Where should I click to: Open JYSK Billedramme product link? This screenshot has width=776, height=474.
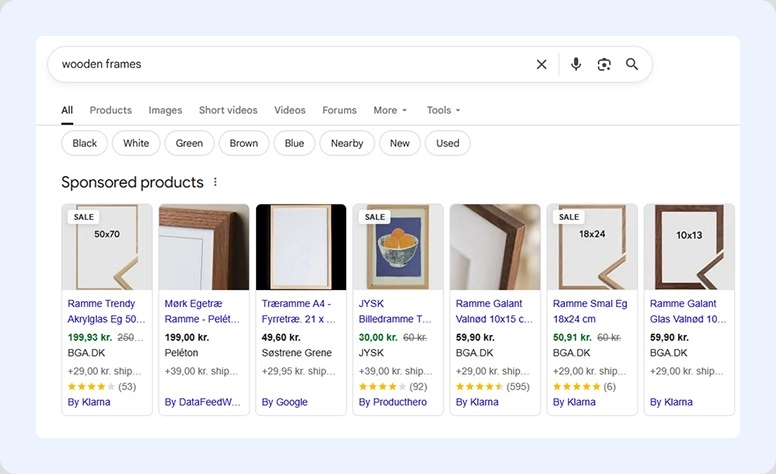coord(395,311)
